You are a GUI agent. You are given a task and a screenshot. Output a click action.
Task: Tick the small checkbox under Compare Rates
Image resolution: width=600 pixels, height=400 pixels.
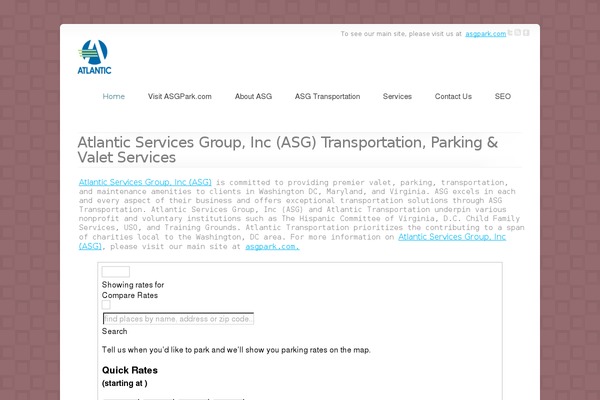(x=106, y=305)
